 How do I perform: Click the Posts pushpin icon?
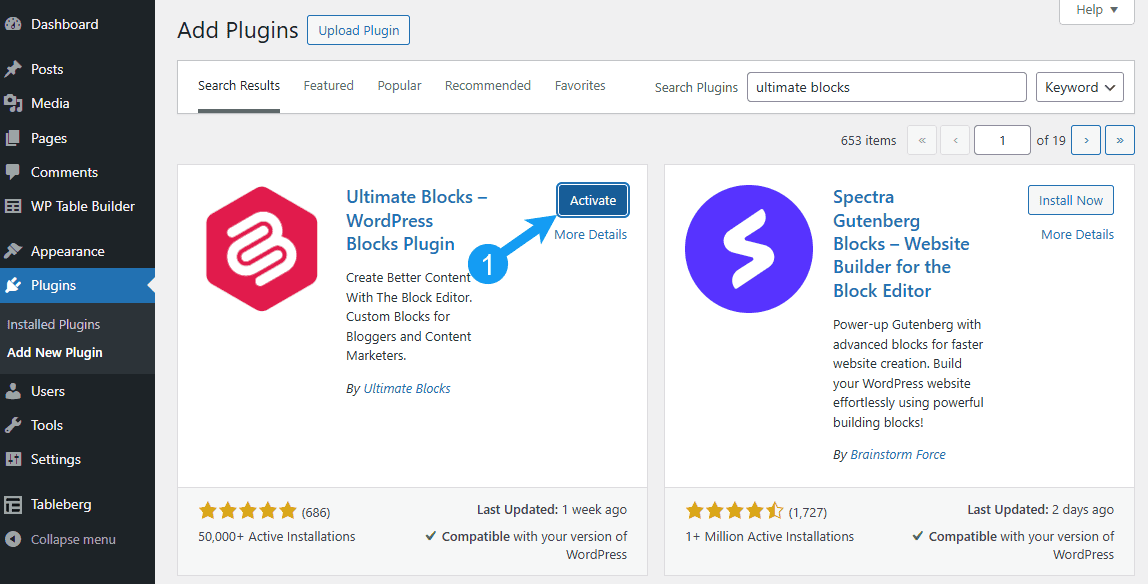(x=13, y=69)
